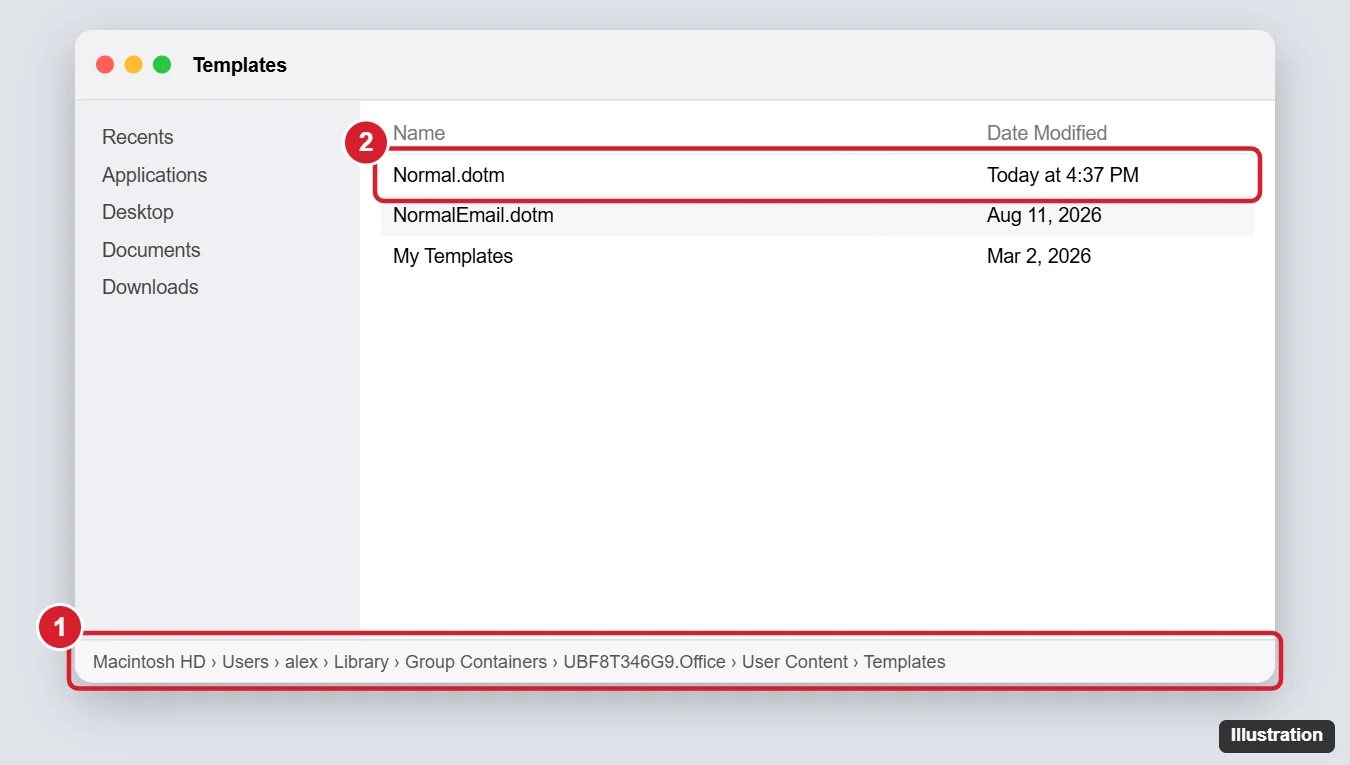
Task: Click User Content in the path bar
Action: (795, 662)
